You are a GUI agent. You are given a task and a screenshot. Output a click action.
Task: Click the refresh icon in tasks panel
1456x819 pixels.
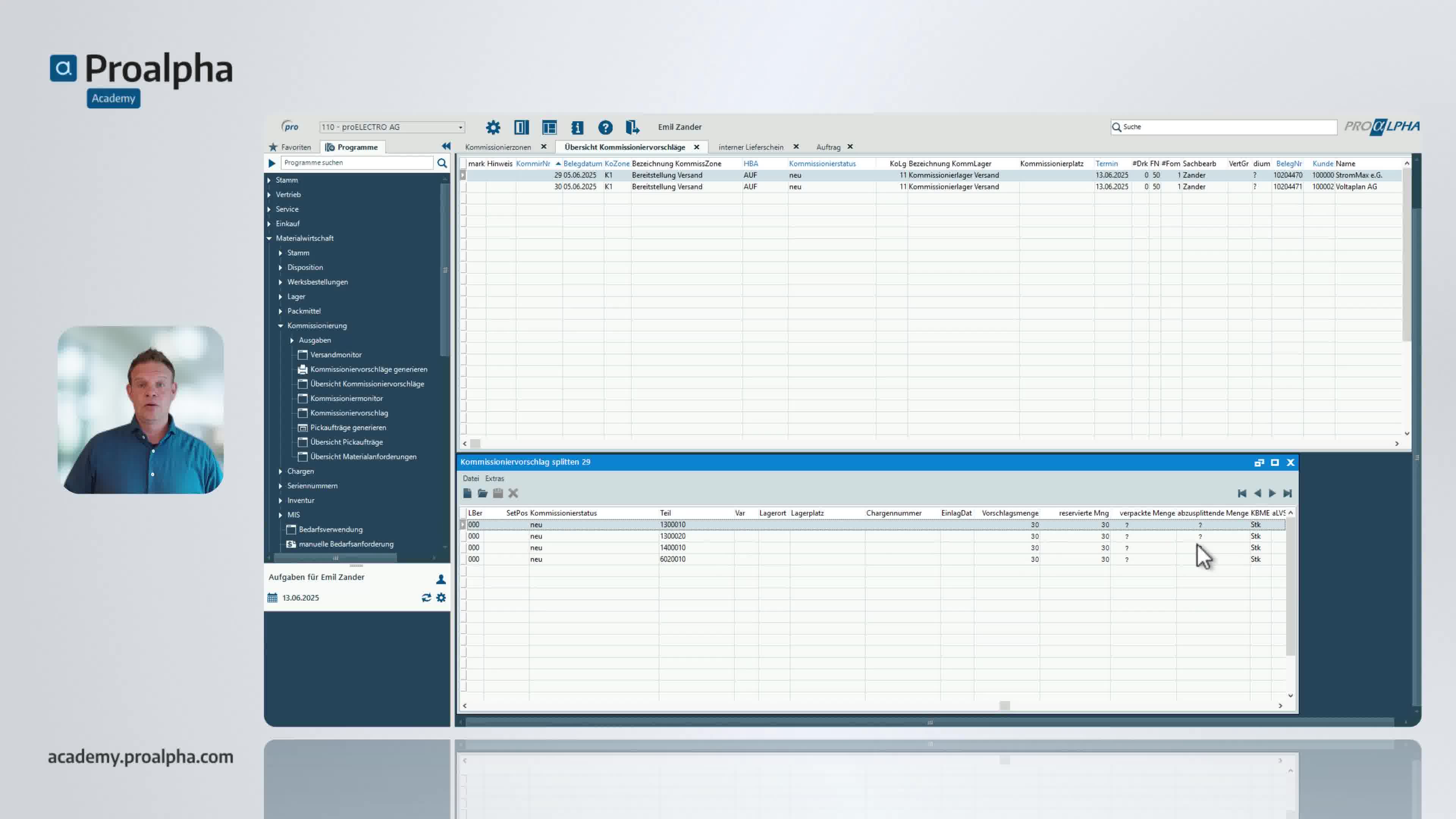tap(426, 598)
